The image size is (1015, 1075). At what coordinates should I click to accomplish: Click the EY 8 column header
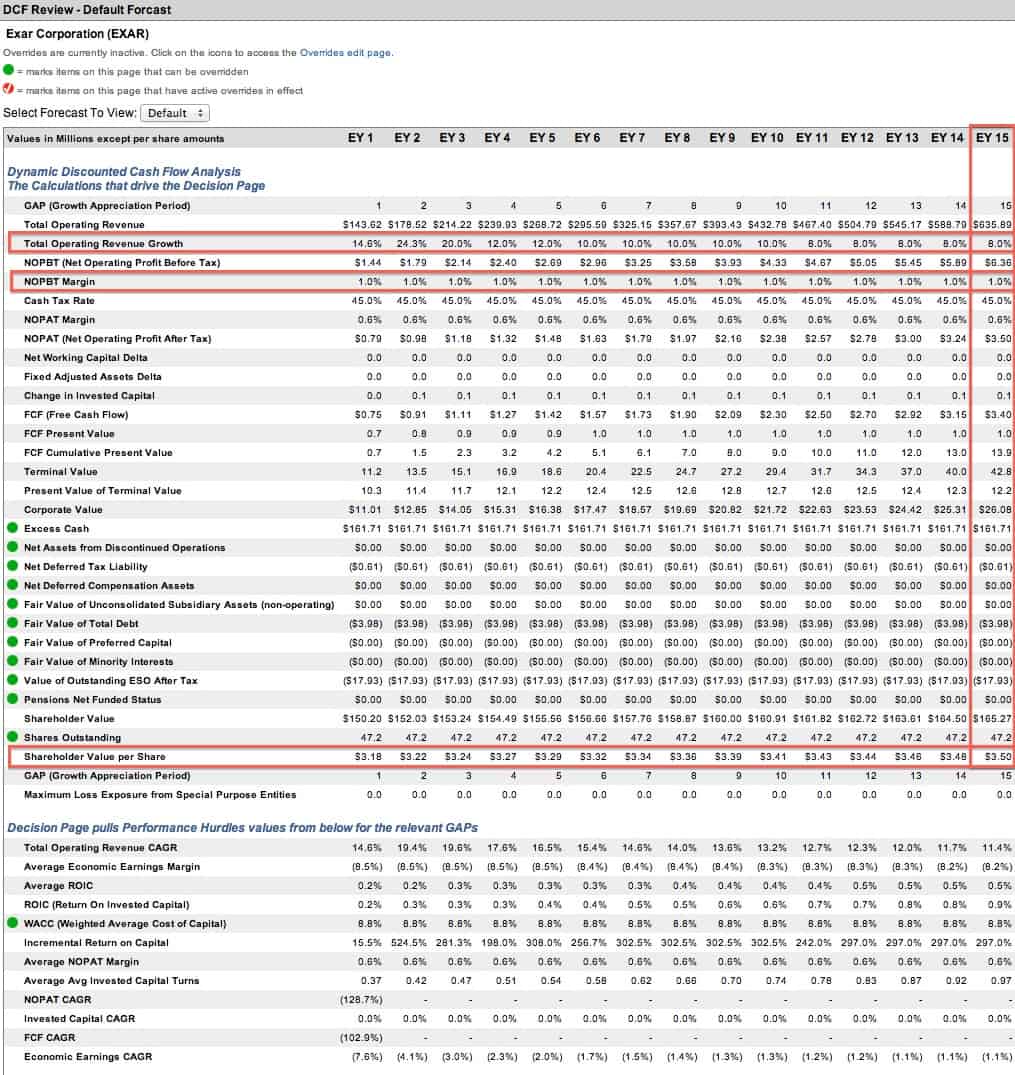click(677, 138)
